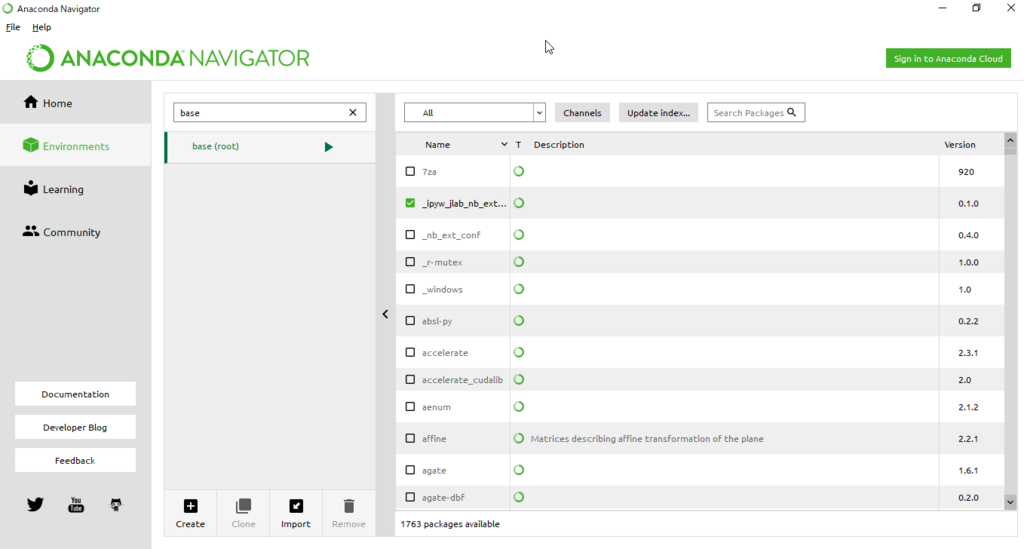Import an environment file

pyautogui.click(x=296, y=513)
